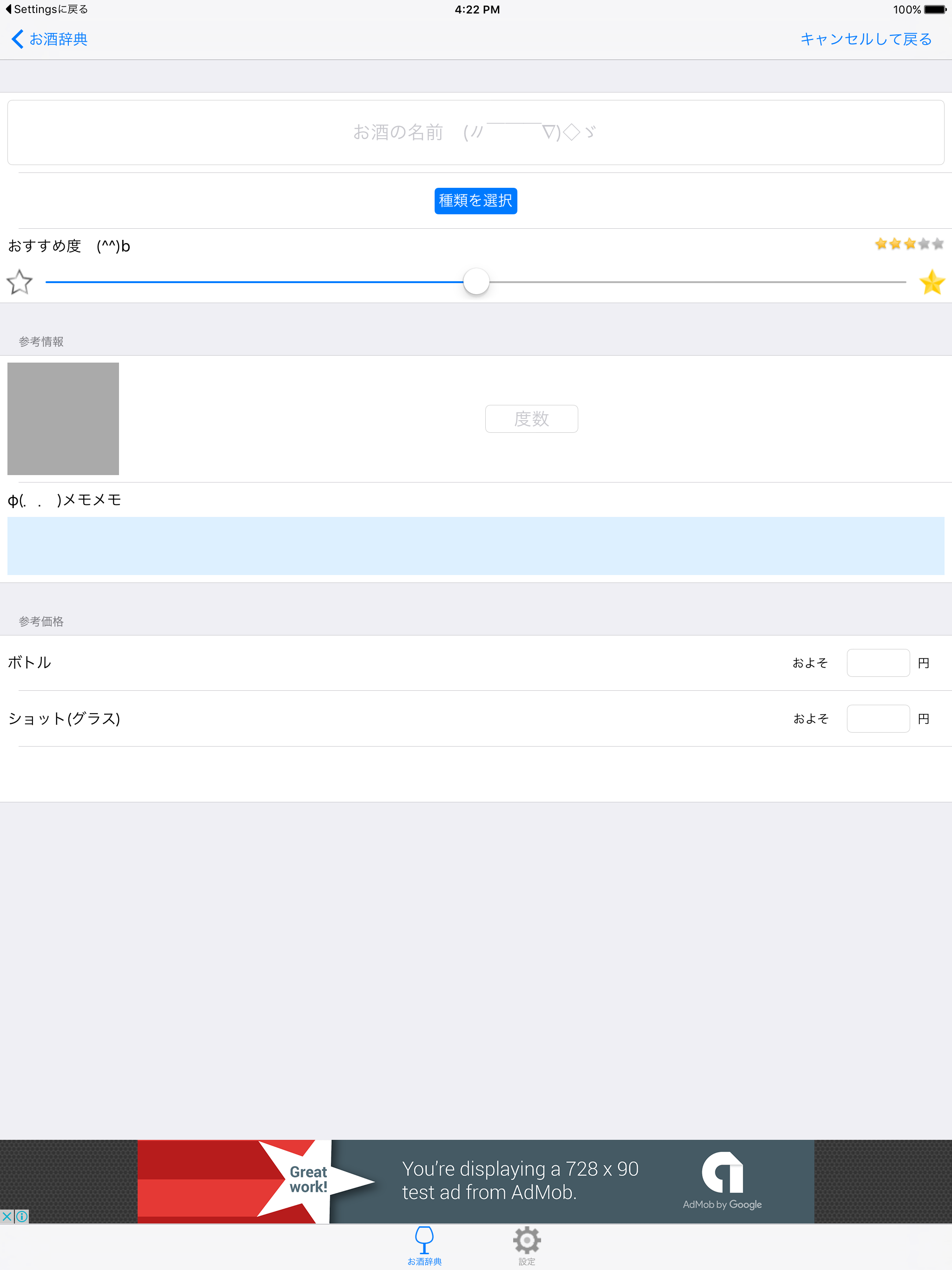Click the 参考価格 section header
The image size is (952, 1270).
pyautogui.click(x=41, y=621)
